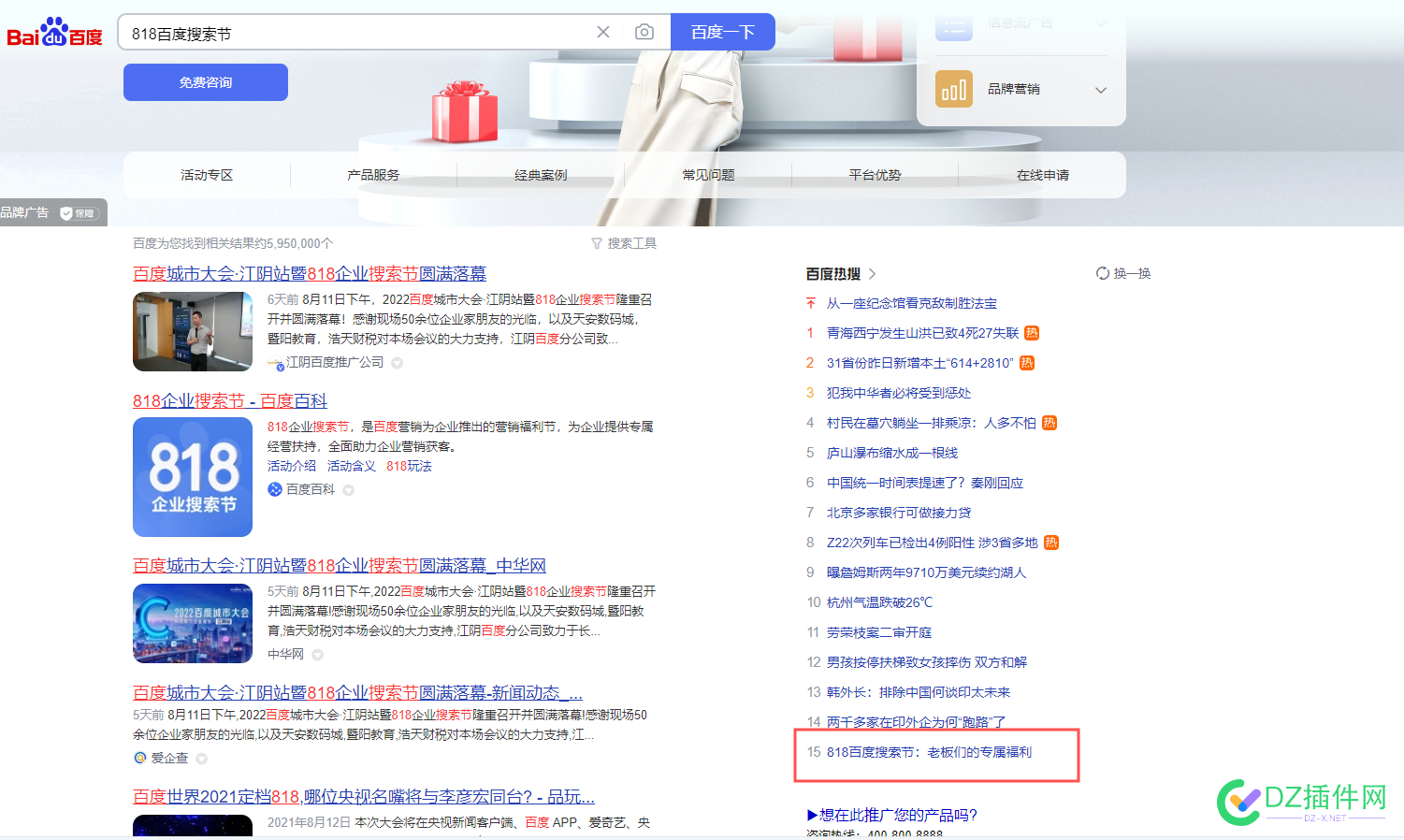
Task: Open the 活动专区 tab
Action: [x=207, y=175]
